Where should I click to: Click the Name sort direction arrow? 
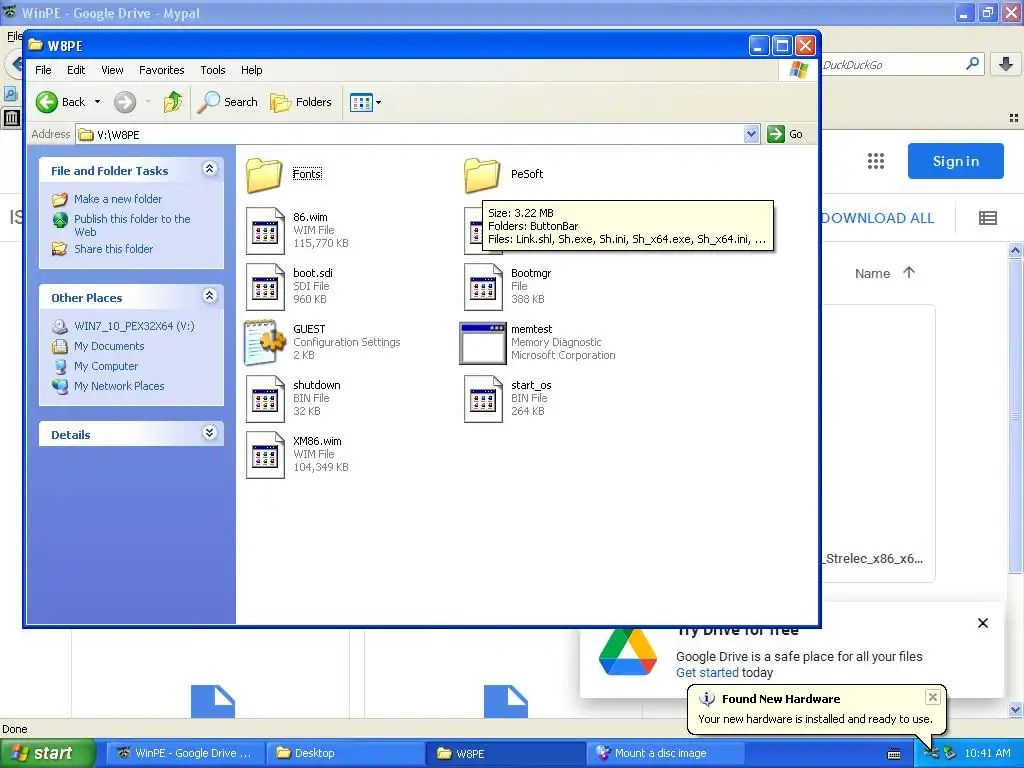tap(908, 272)
